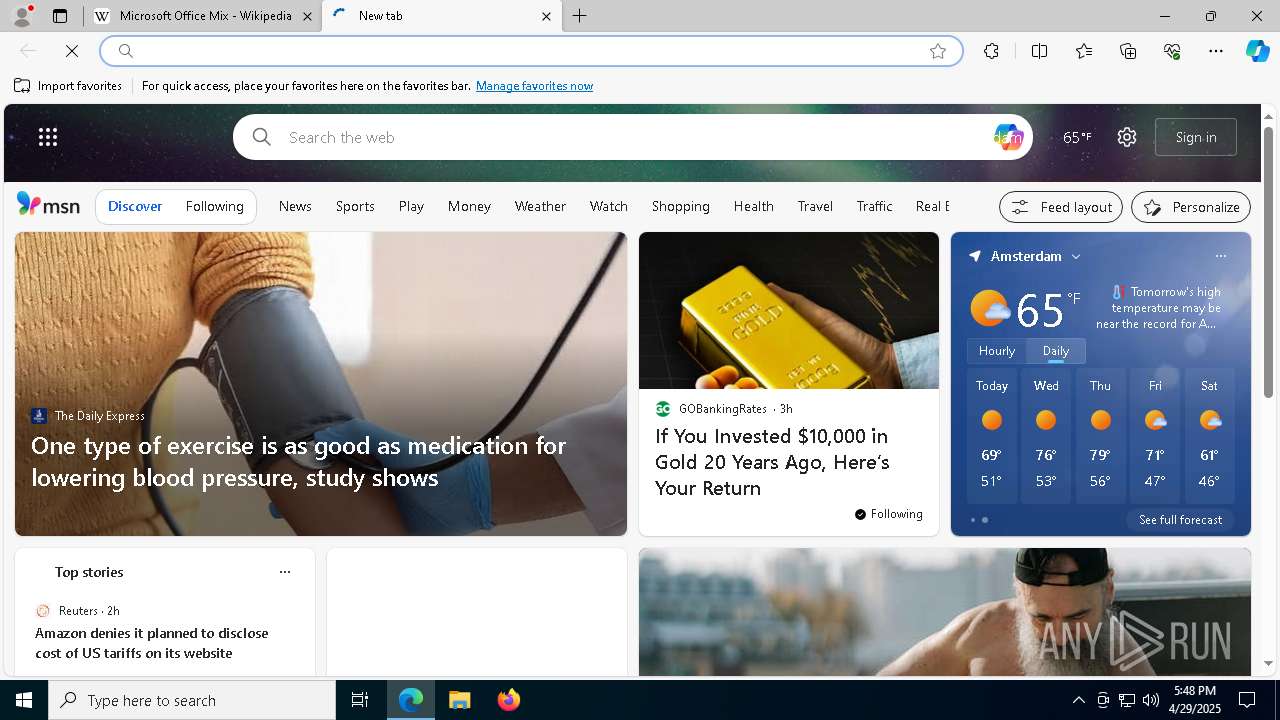Click Manage favorites now link
This screenshot has width=1280, height=720.
point(534,86)
